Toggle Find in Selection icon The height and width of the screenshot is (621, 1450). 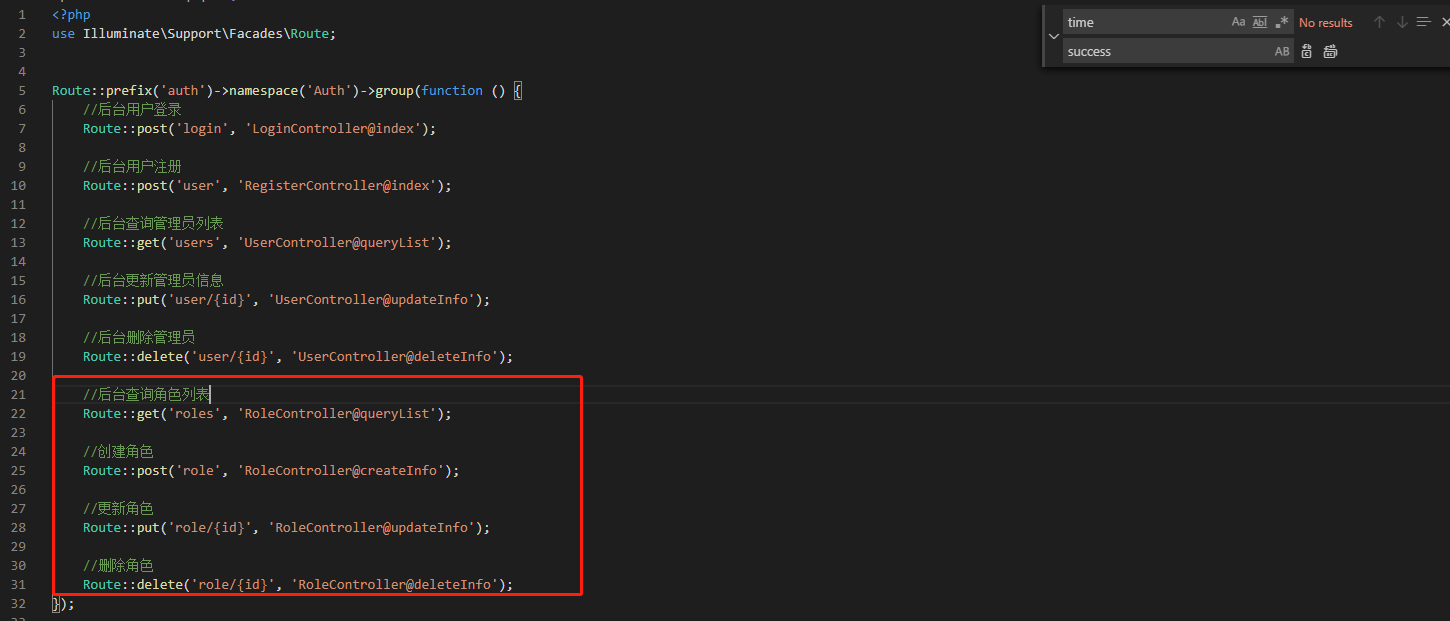pyautogui.click(x=1424, y=22)
